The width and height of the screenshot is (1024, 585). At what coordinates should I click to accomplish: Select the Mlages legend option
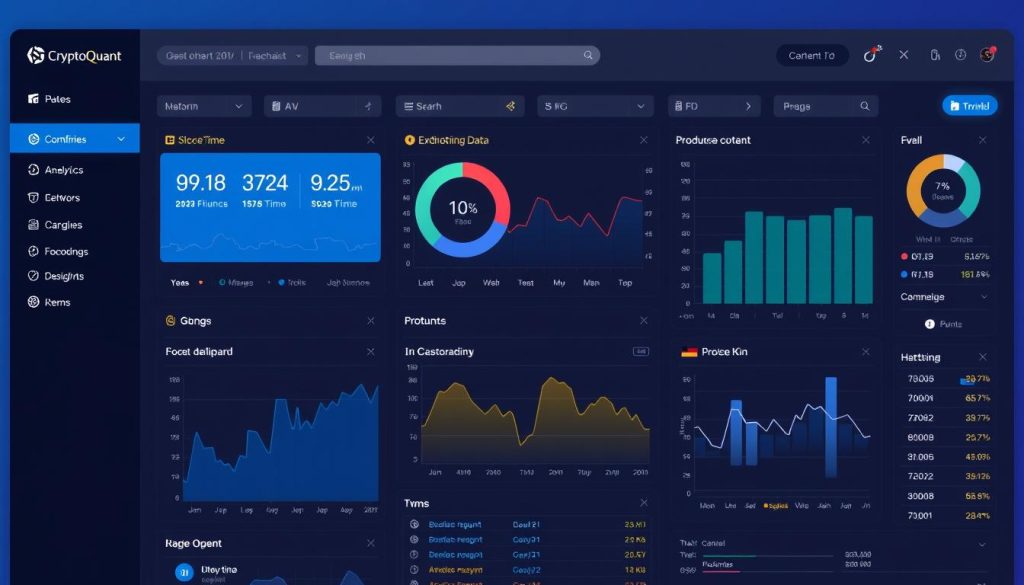pos(236,283)
